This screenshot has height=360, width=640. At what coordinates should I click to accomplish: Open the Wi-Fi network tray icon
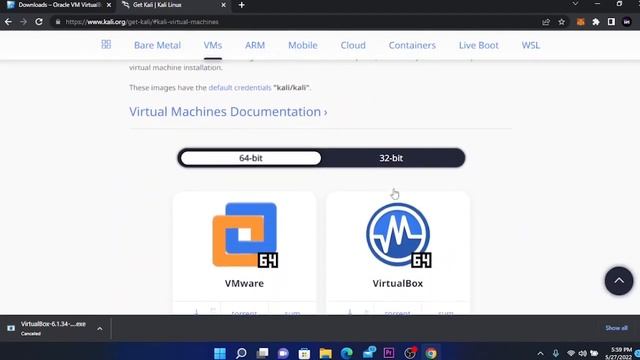click(x=571, y=353)
